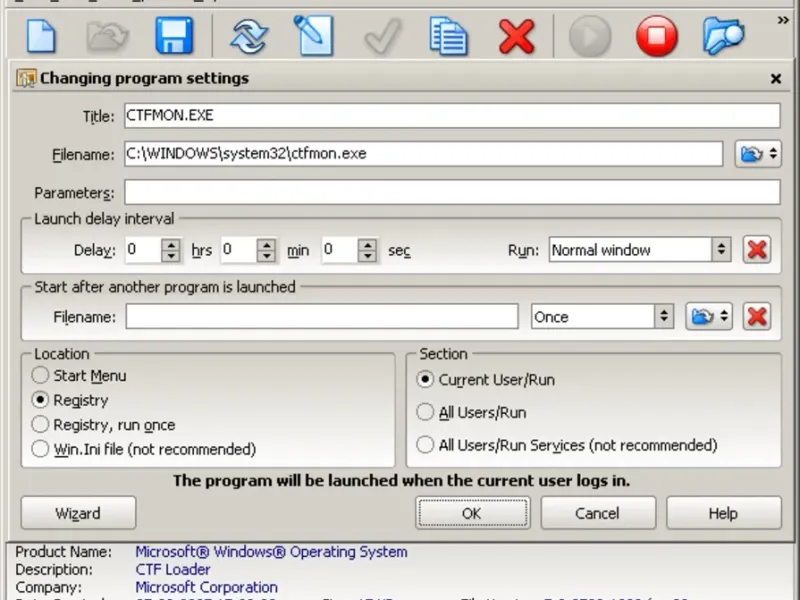
Task: Decrease the delay seconds spinner
Action: [x=367, y=256]
